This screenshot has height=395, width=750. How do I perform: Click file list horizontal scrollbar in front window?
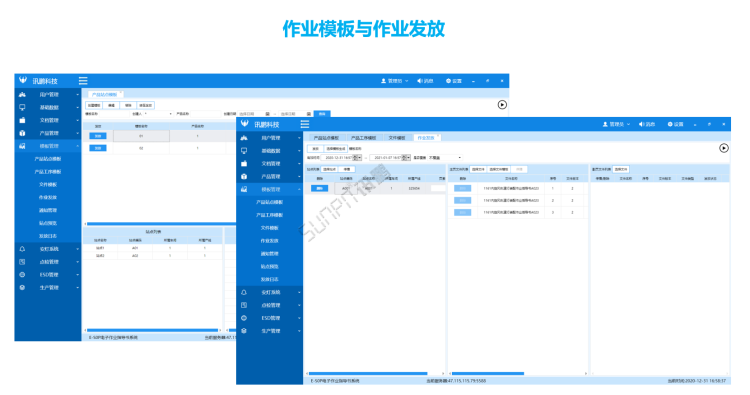487,373
